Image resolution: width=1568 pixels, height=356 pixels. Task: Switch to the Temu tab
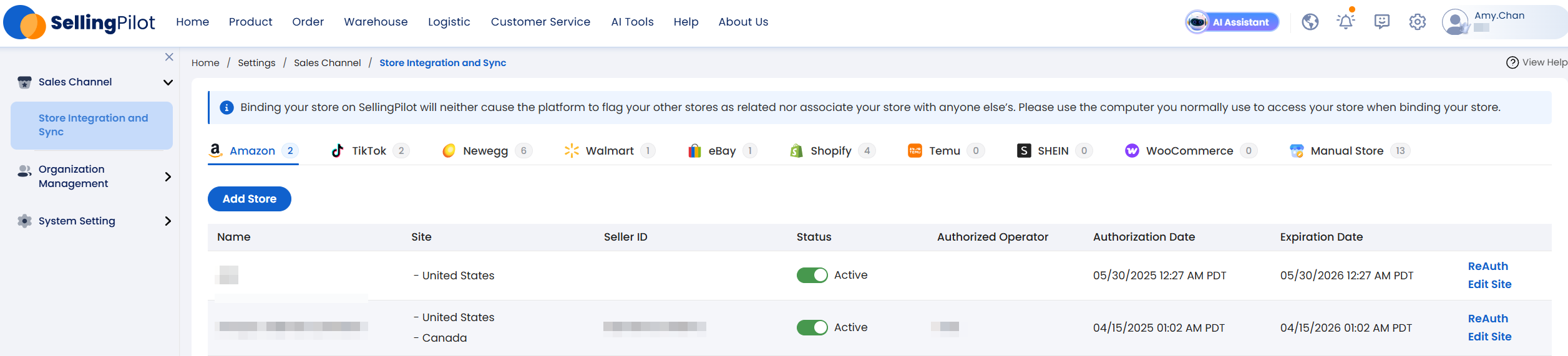pyautogui.click(x=946, y=151)
